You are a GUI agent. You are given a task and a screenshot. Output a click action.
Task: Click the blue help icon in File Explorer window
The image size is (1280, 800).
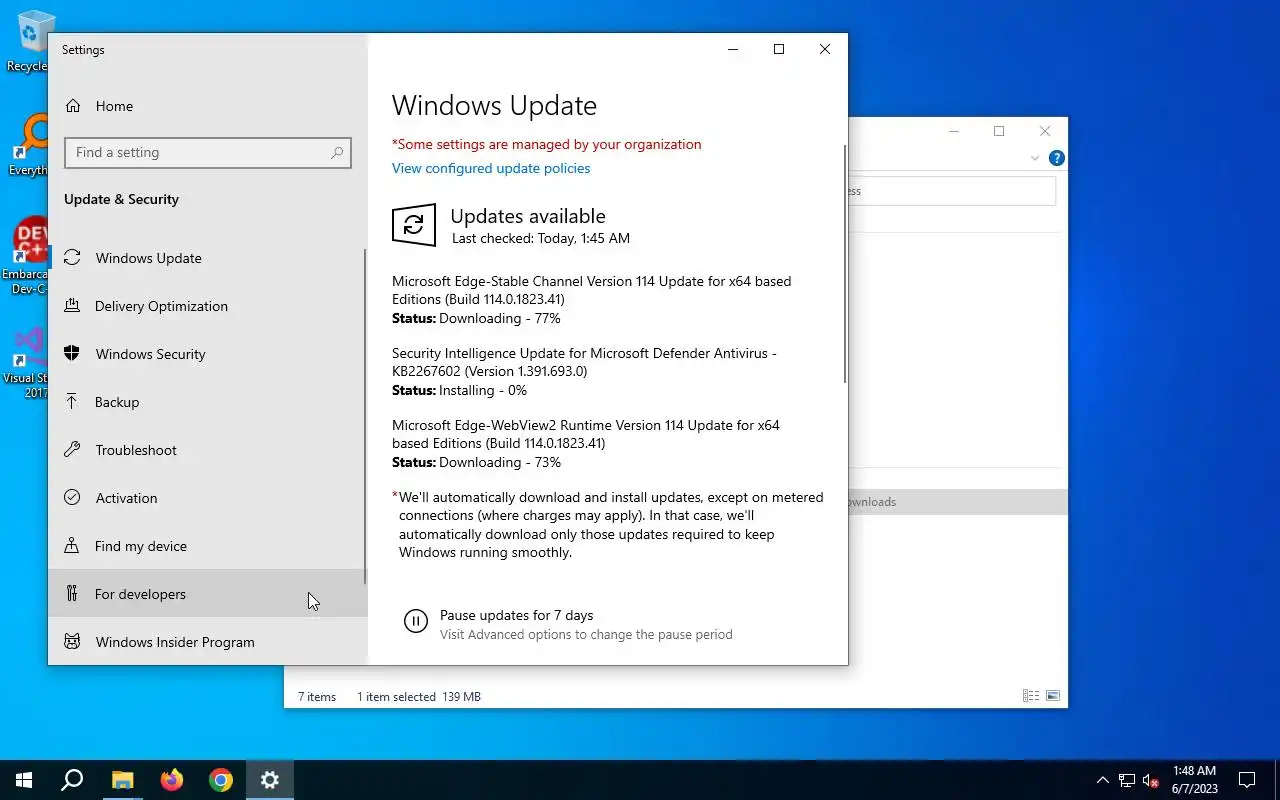(x=1057, y=158)
